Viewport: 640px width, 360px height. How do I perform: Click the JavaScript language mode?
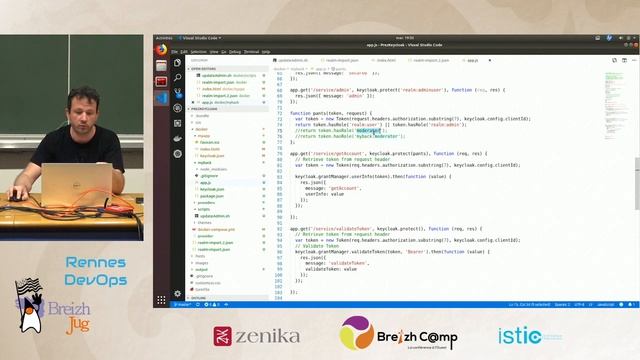click(606, 304)
